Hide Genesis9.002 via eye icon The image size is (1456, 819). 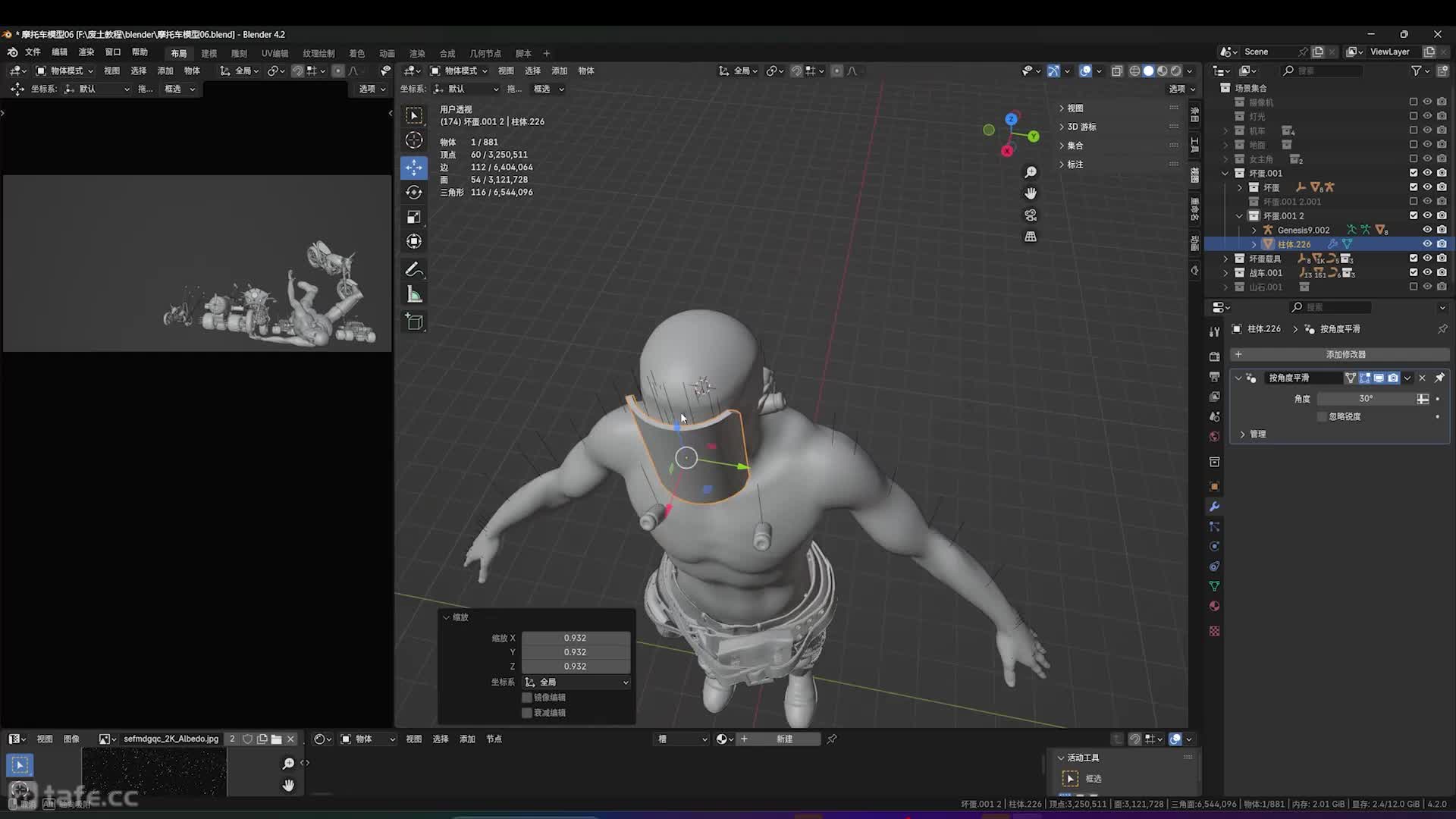pyautogui.click(x=1427, y=230)
